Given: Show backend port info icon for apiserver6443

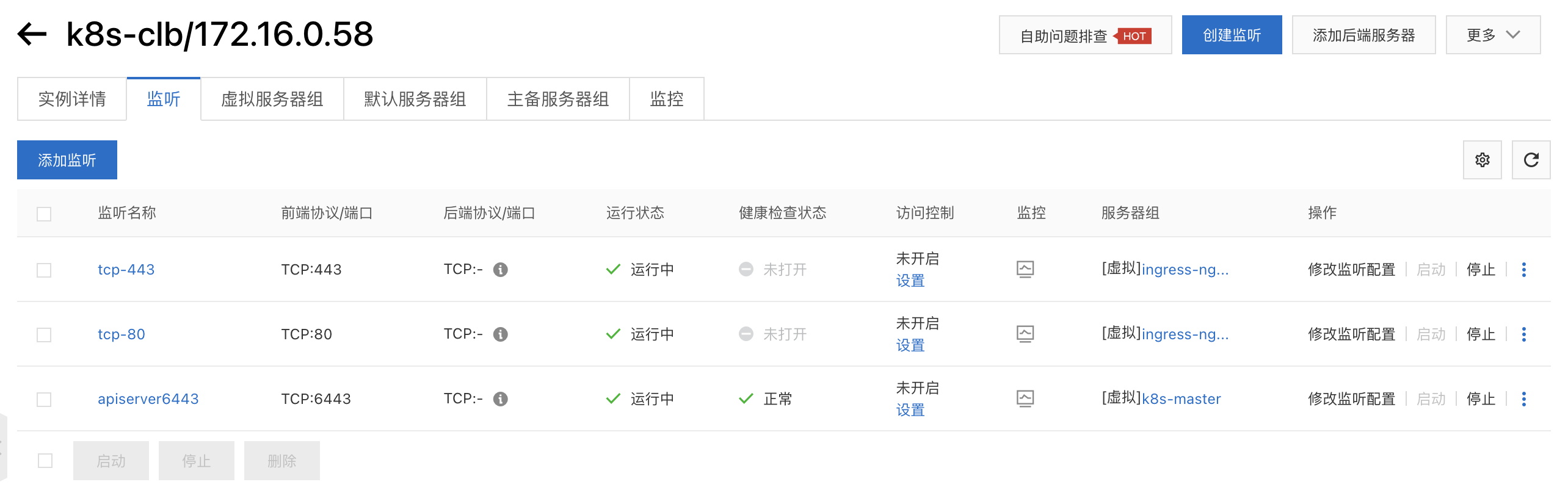Looking at the screenshot, I should click(501, 399).
